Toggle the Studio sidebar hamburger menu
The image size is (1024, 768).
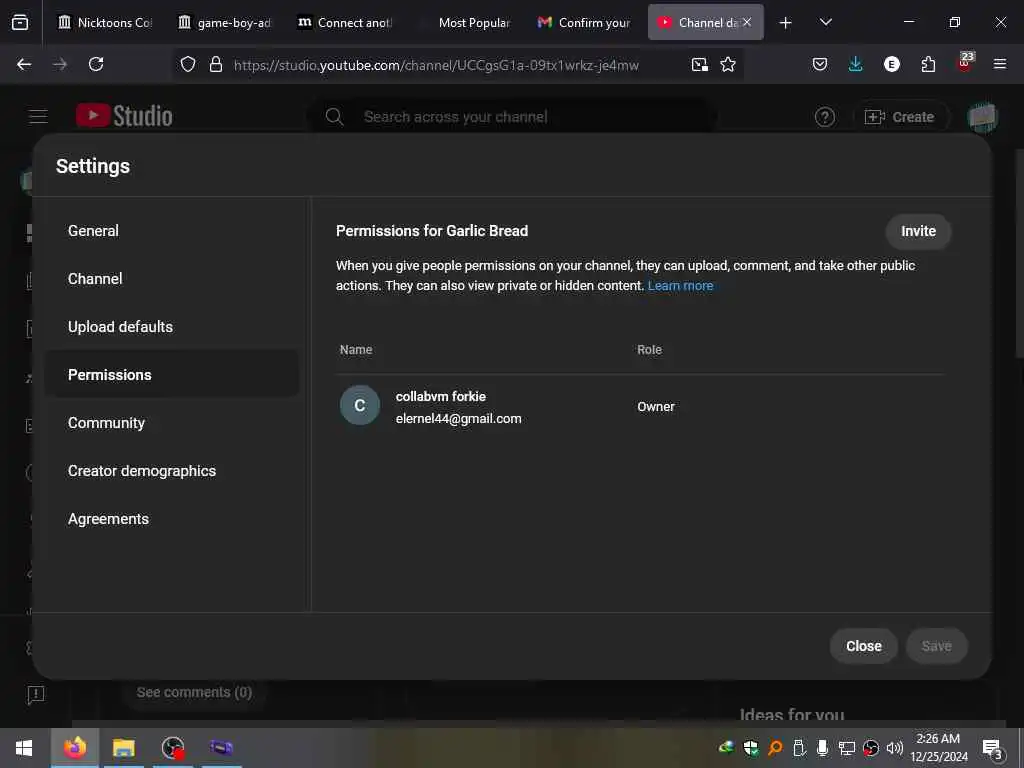pos(38,116)
